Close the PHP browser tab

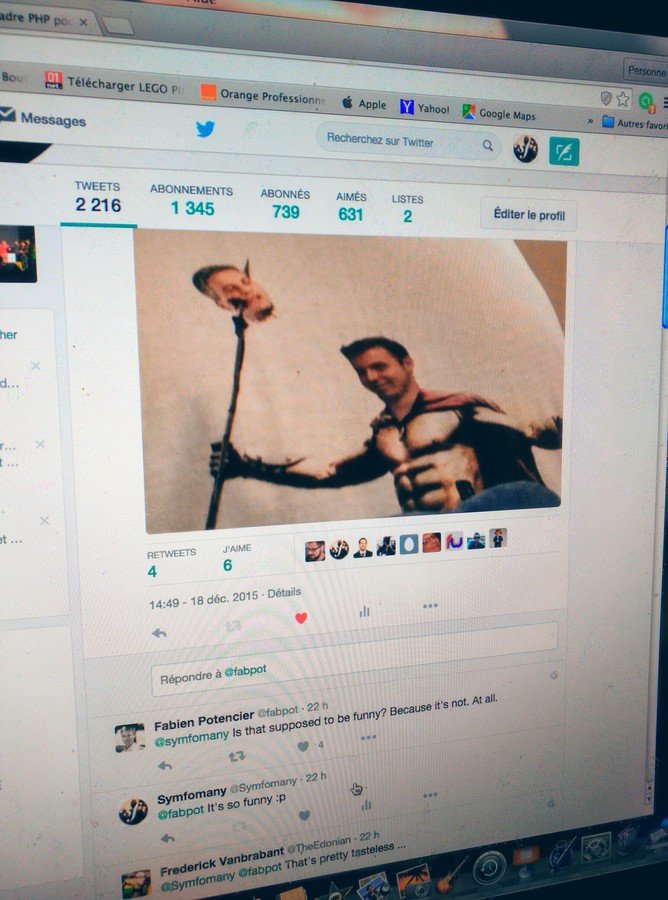83,22
